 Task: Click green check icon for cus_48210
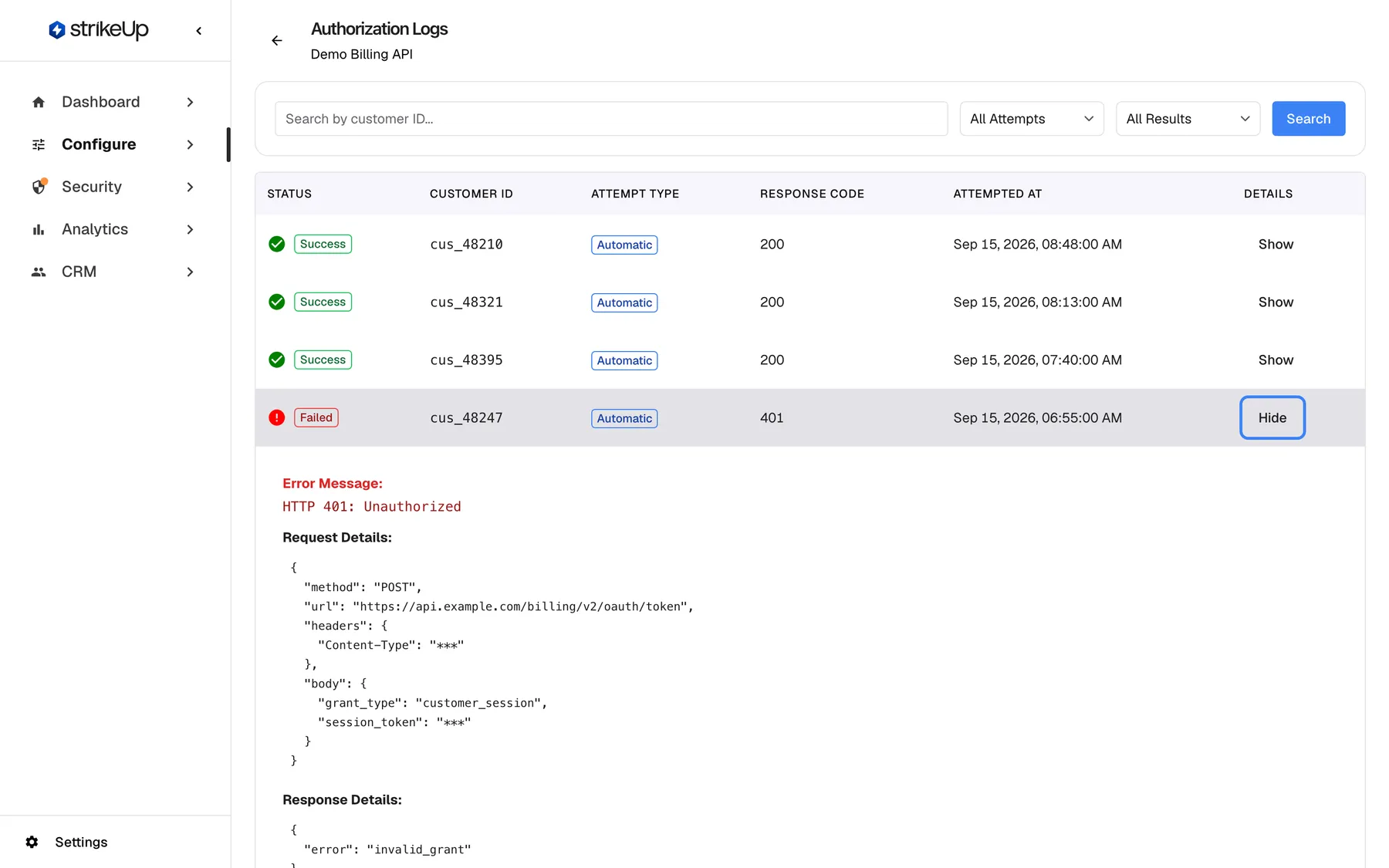click(x=277, y=244)
